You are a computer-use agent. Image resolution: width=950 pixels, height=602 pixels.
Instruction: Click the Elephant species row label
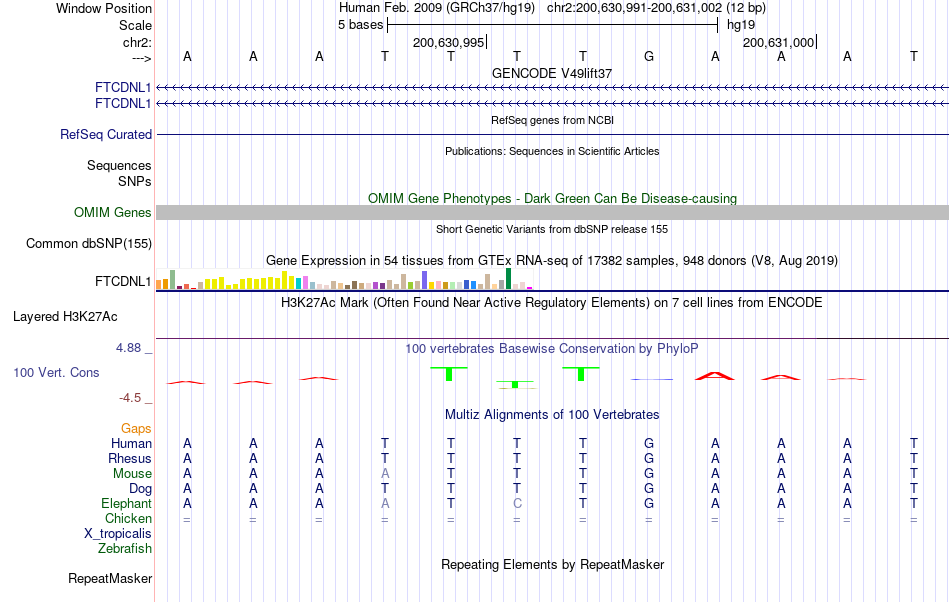coord(127,504)
